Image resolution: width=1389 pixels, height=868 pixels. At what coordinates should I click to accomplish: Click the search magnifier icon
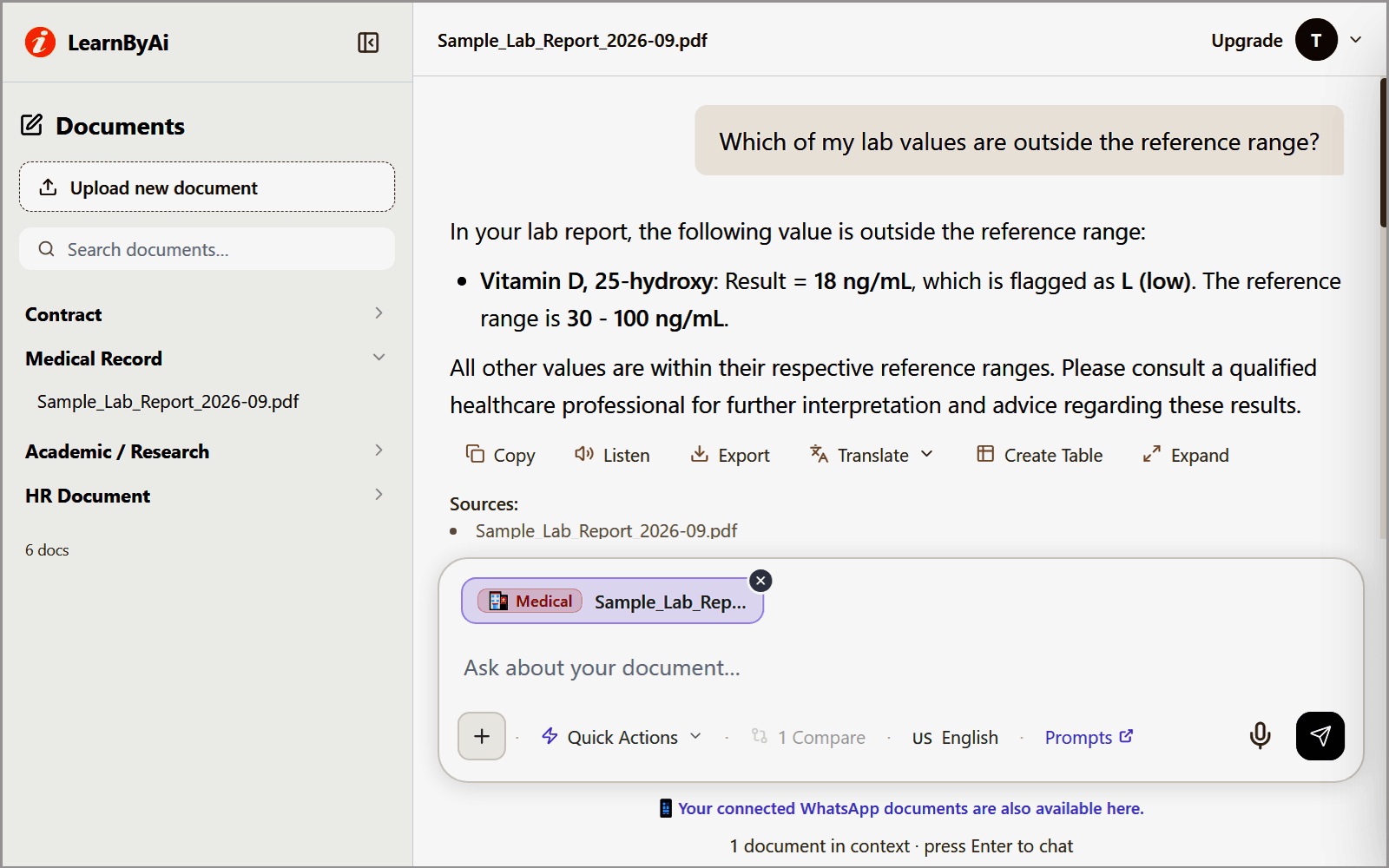pos(46,249)
